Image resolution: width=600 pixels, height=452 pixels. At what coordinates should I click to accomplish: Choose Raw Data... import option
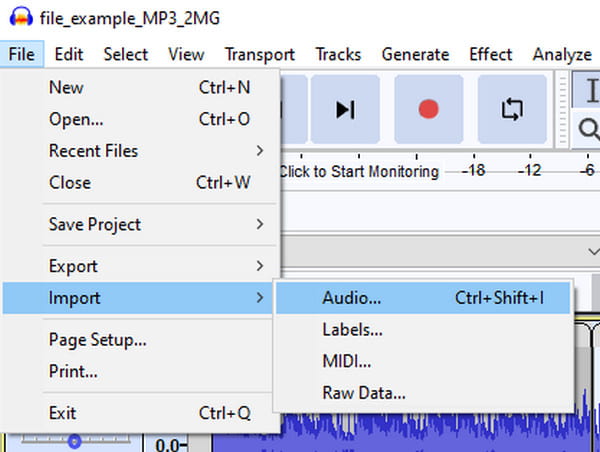coord(364,393)
